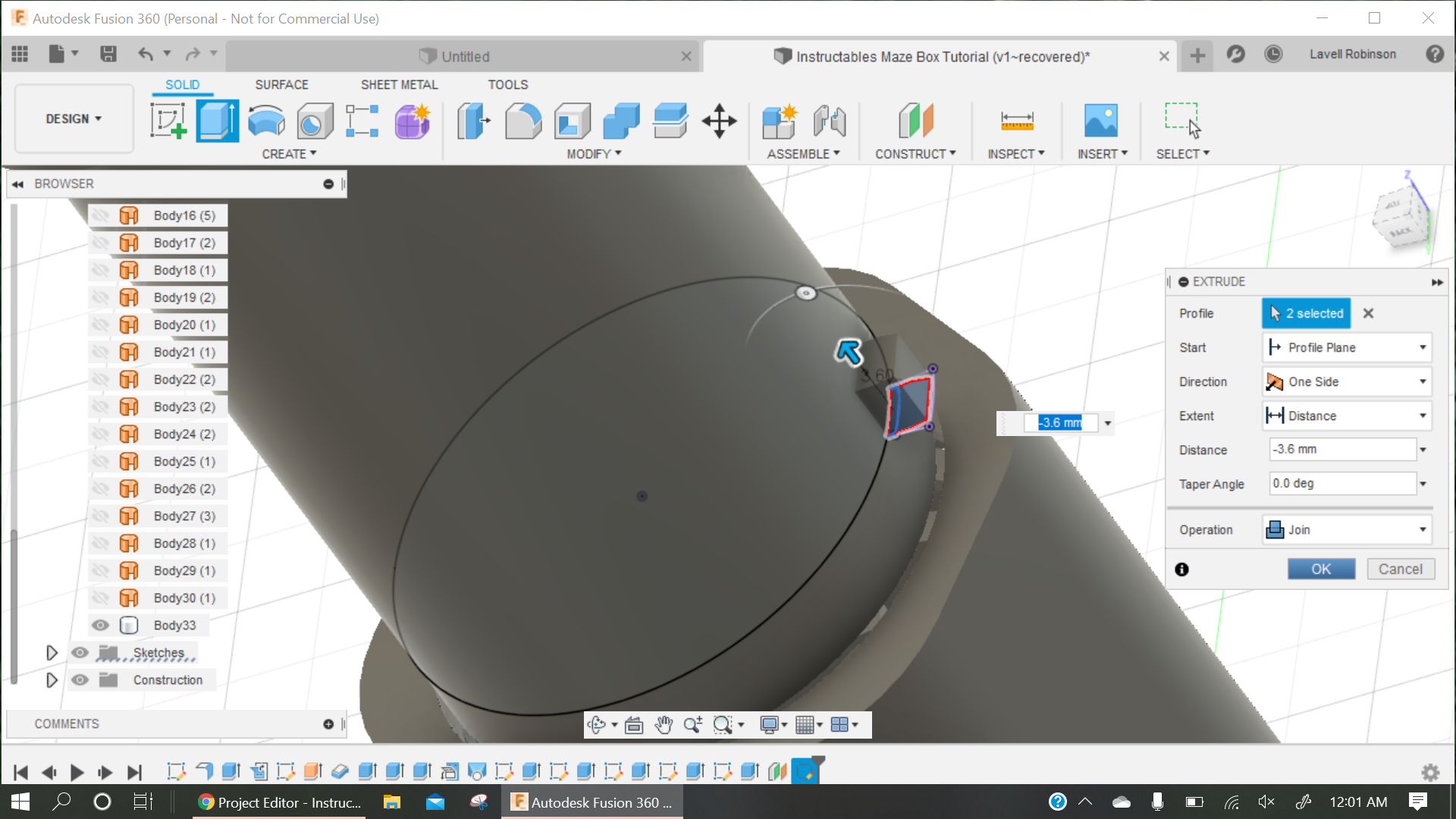Show Body18 (1) visibility eye
This screenshot has height=819, width=1456.
pos(100,270)
